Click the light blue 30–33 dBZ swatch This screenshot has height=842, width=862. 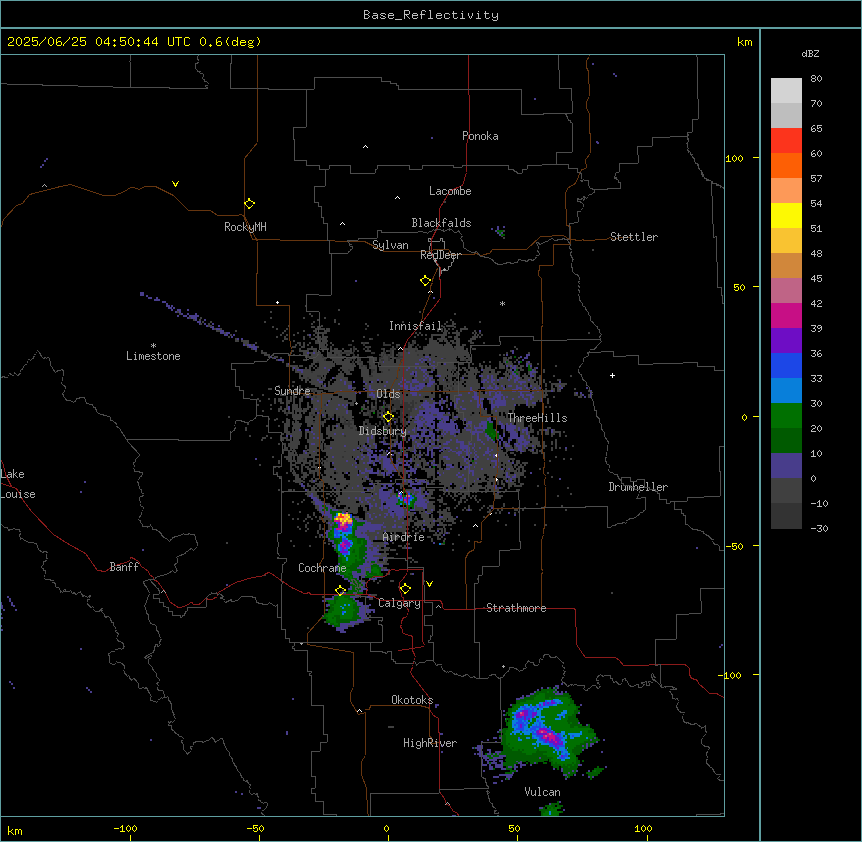coord(786,391)
